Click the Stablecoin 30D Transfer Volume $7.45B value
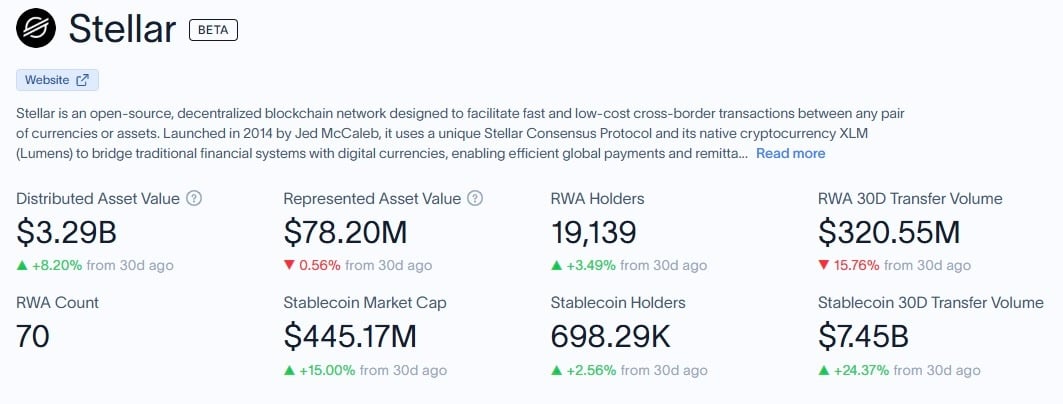1063x404 pixels. [863, 337]
